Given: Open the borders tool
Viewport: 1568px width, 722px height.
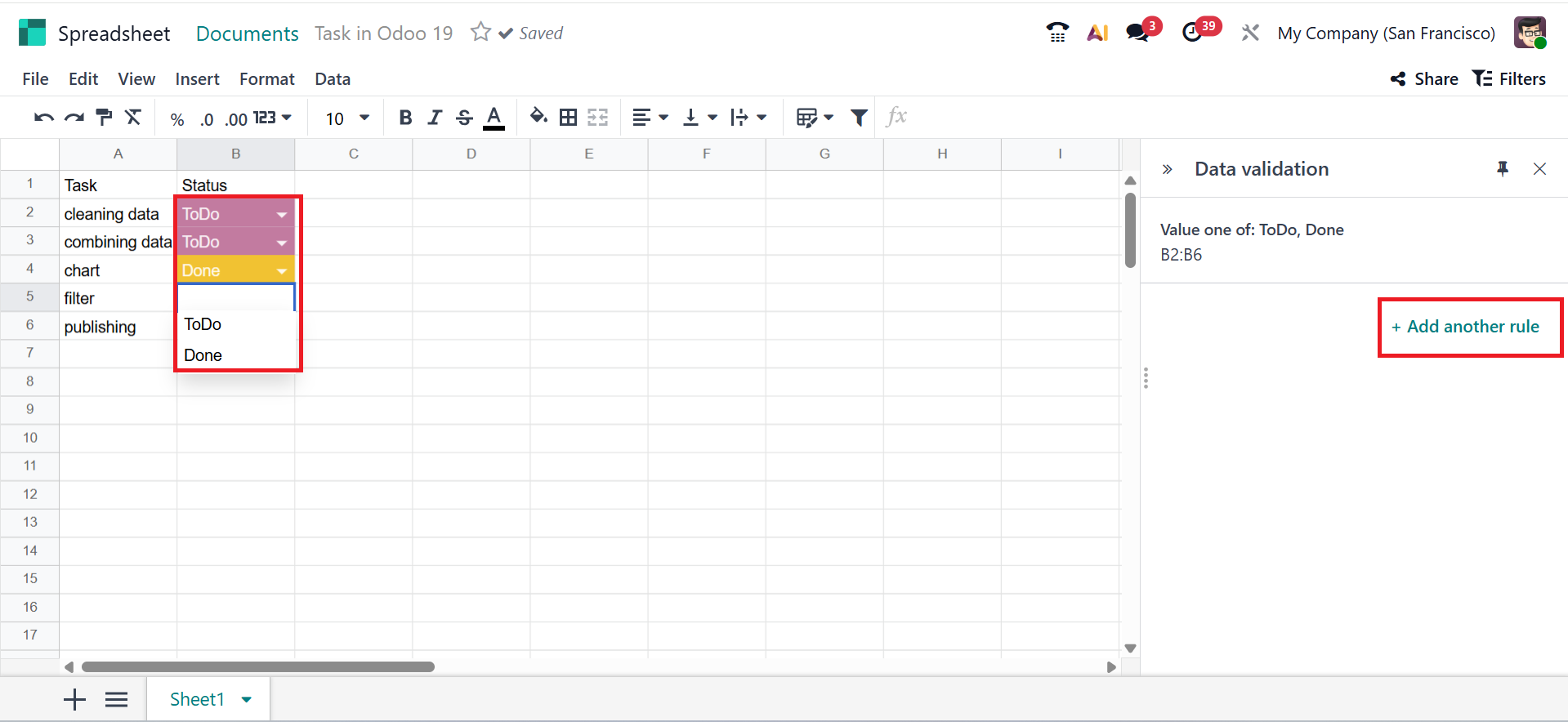Looking at the screenshot, I should coord(568,118).
